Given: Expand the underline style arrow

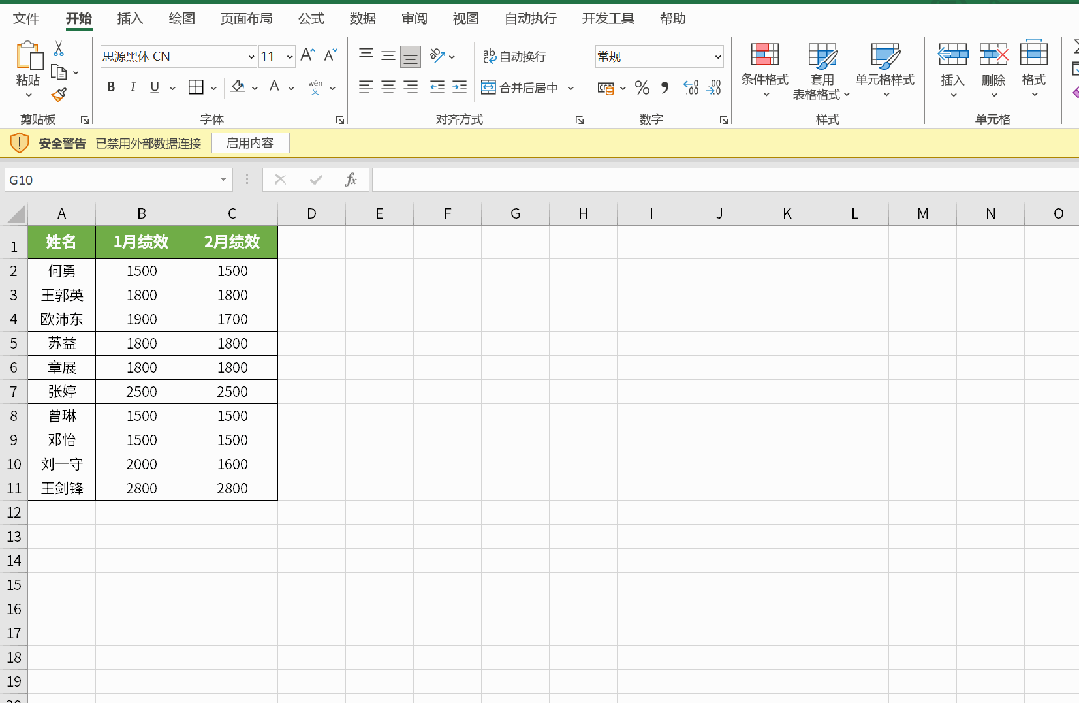Looking at the screenshot, I should [x=172, y=87].
